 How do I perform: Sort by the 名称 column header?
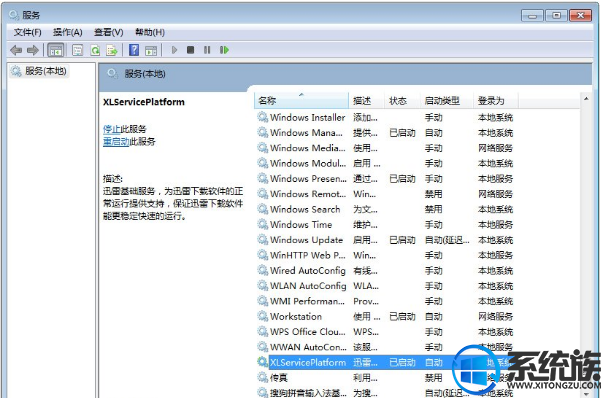click(301, 100)
